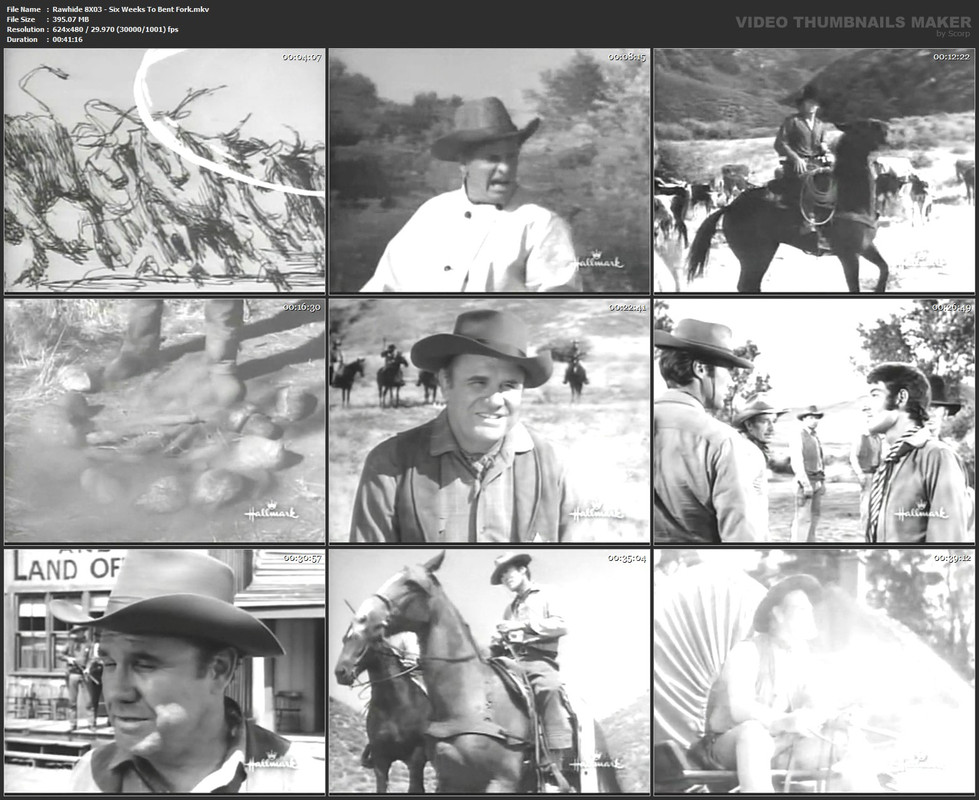Click the '00:30:57' timestamp label
This screenshot has height=800, width=979.
click(302, 558)
